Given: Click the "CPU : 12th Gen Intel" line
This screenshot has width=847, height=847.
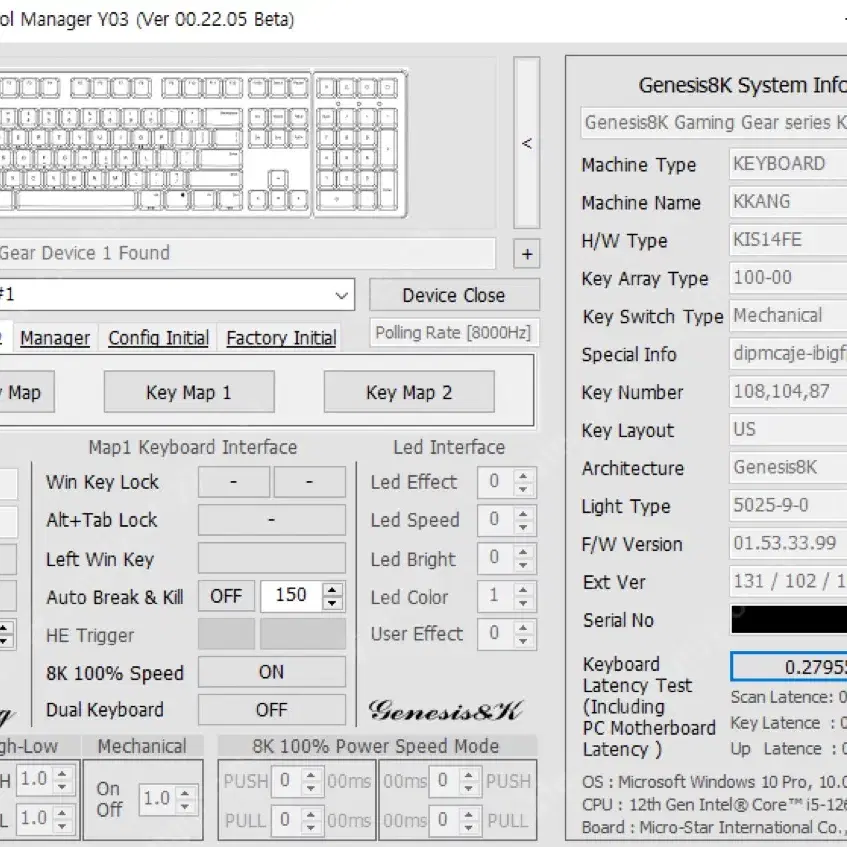Looking at the screenshot, I should (x=714, y=805).
